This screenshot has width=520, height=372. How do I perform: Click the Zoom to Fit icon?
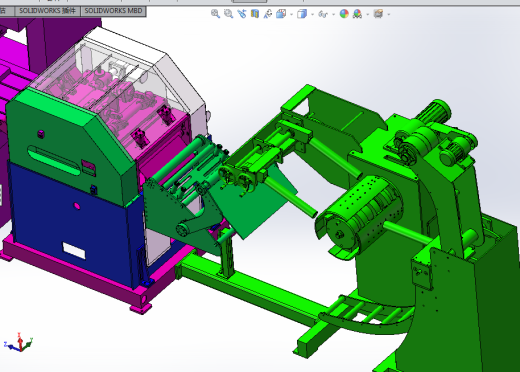(x=215, y=14)
